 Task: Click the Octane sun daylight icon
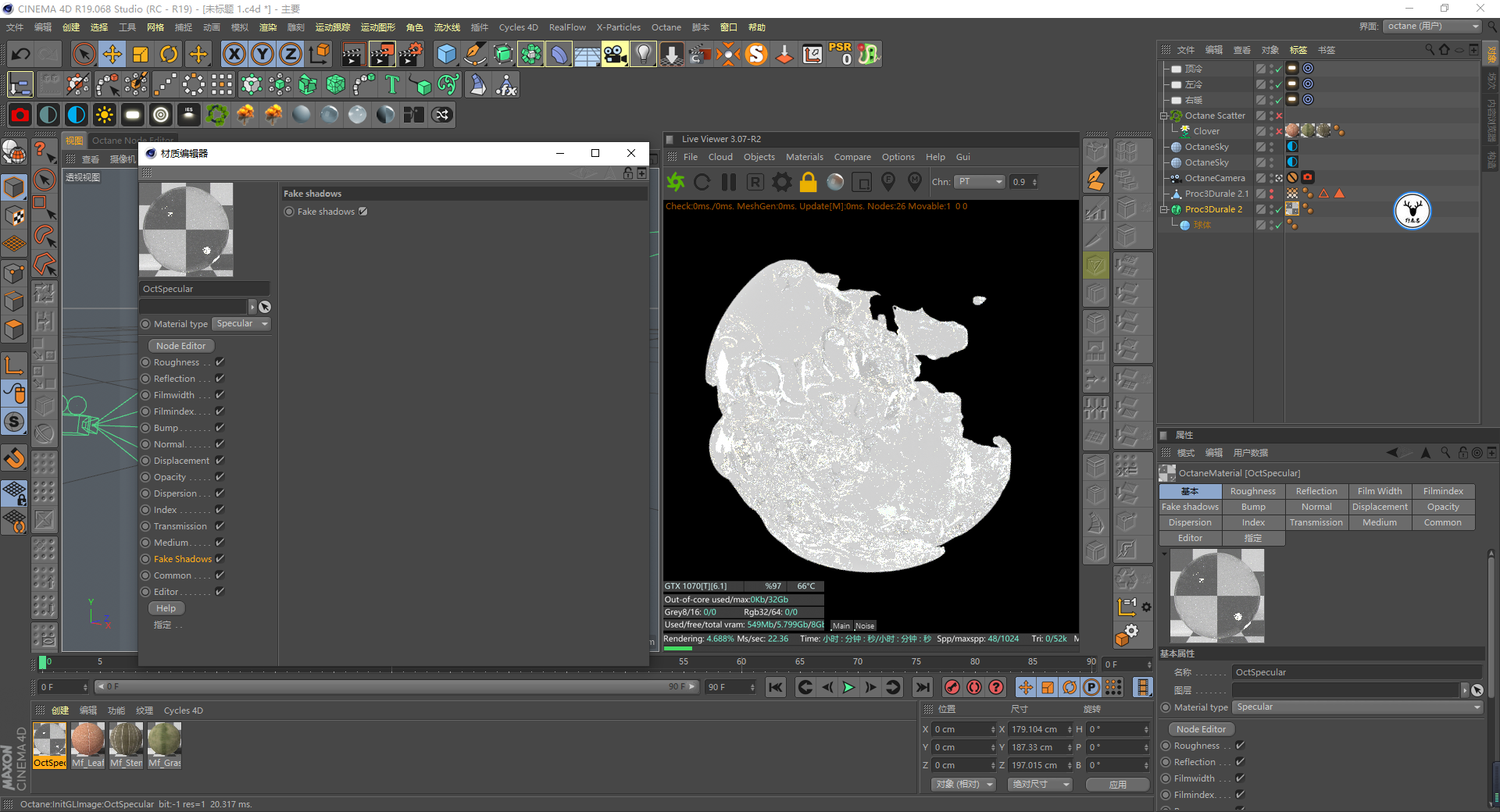[104, 115]
